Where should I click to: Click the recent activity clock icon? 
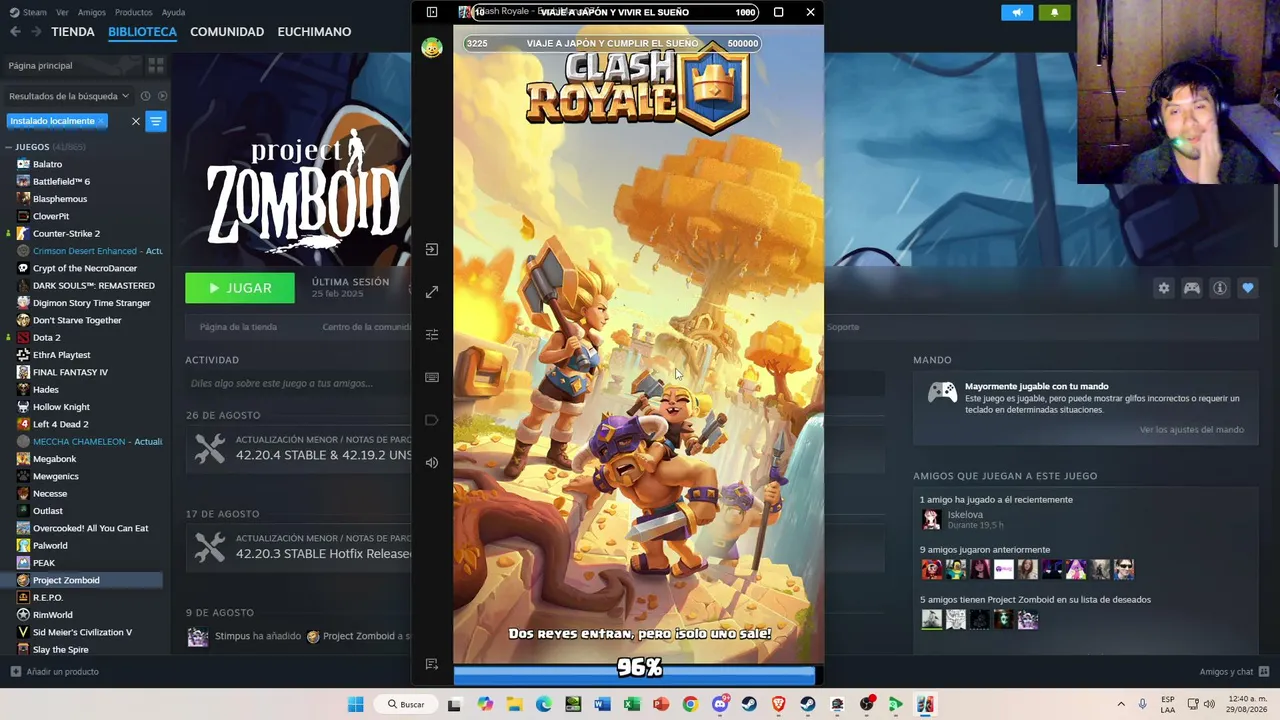145,96
